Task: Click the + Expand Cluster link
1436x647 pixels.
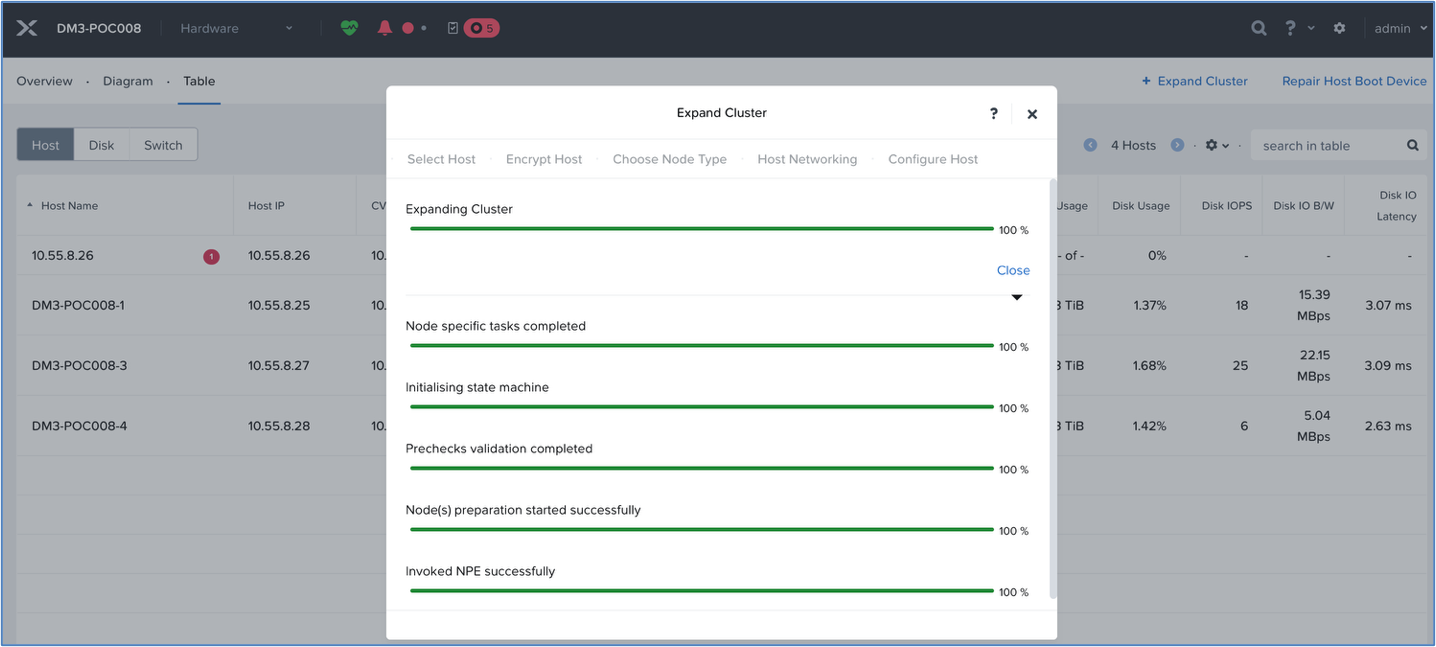Action: tap(1195, 81)
